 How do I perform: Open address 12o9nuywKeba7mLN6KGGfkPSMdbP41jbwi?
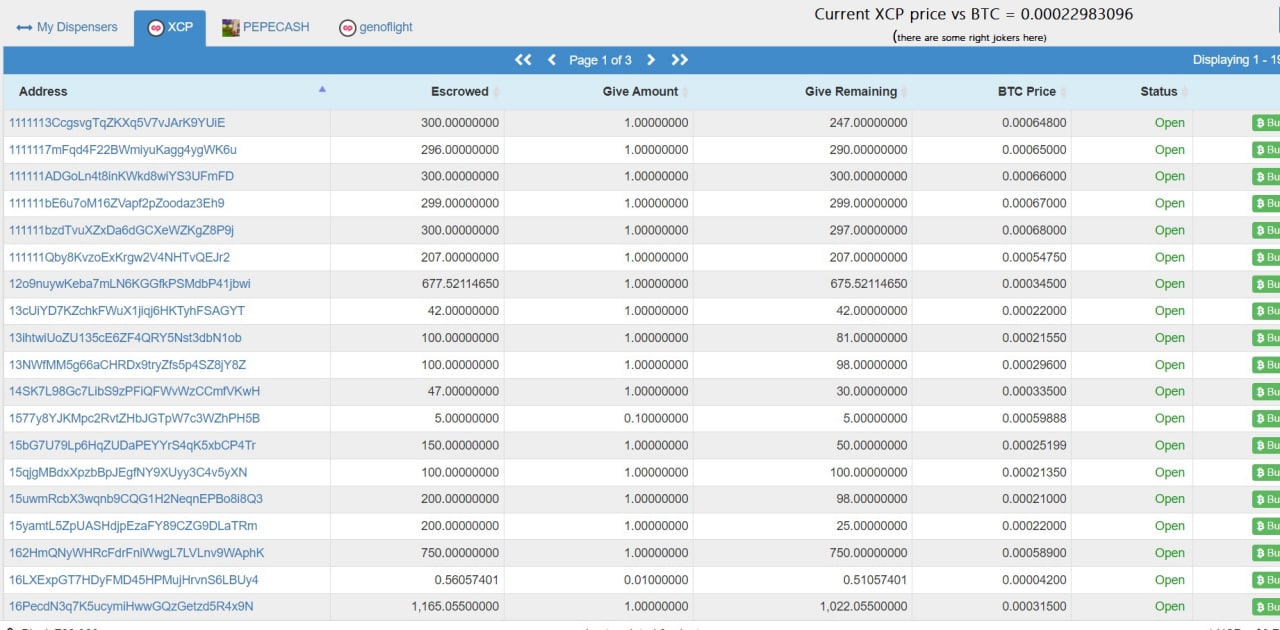tap(130, 284)
